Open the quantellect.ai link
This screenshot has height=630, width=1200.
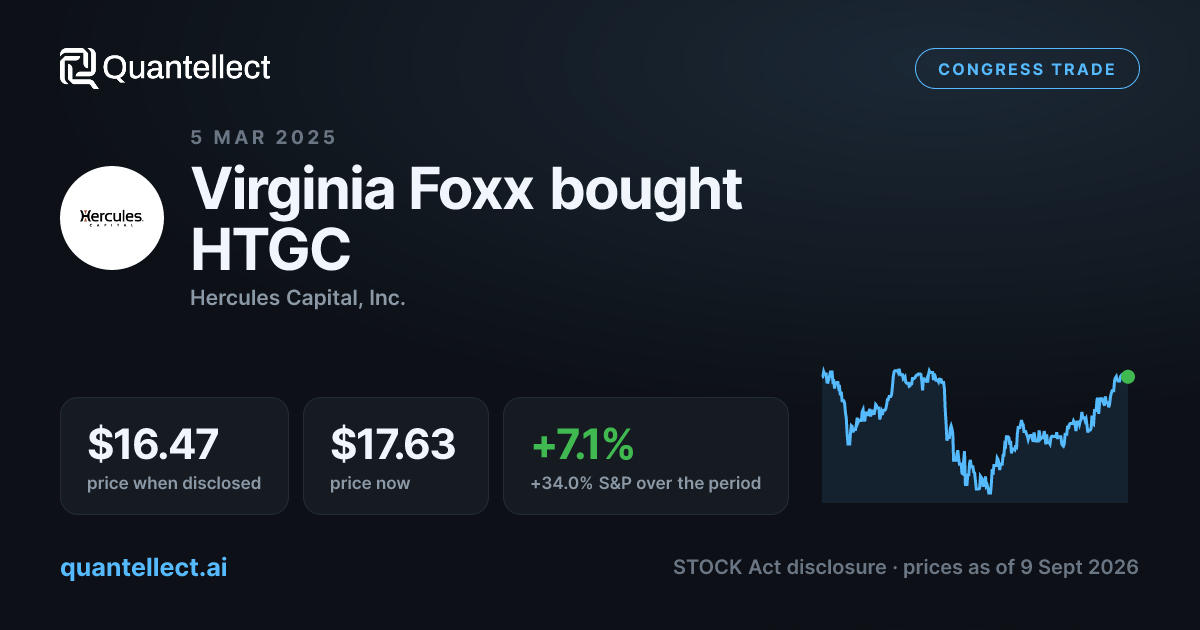click(x=144, y=568)
